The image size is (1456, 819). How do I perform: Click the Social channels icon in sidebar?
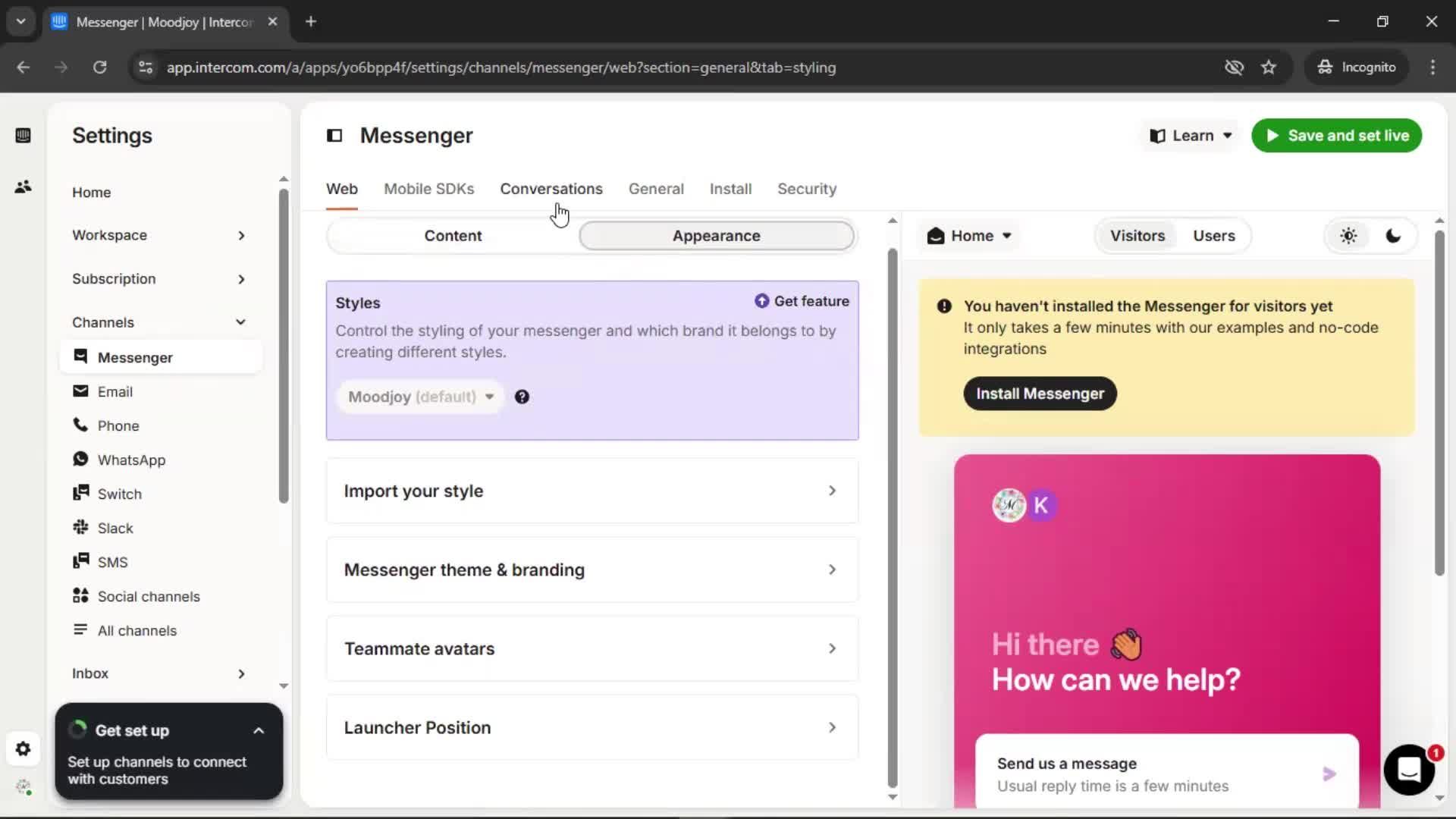pyautogui.click(x=80, y=595)
